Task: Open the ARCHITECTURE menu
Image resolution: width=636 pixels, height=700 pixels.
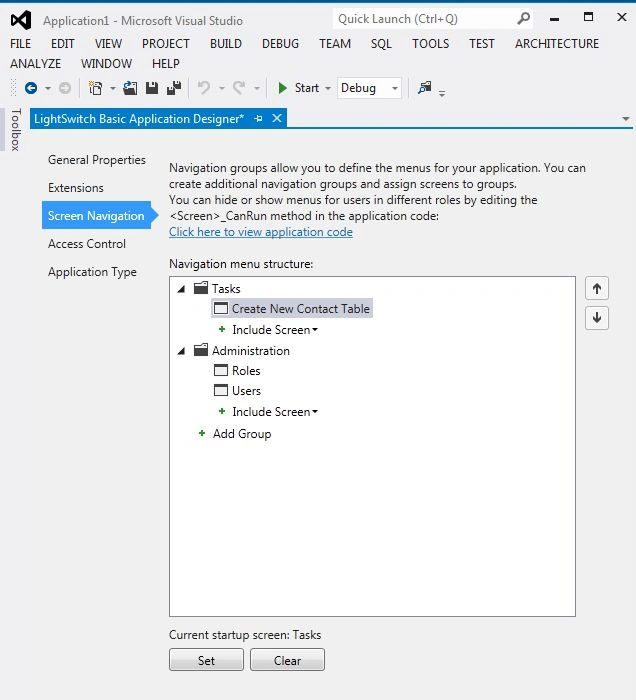Action: [x=557, y=44]
